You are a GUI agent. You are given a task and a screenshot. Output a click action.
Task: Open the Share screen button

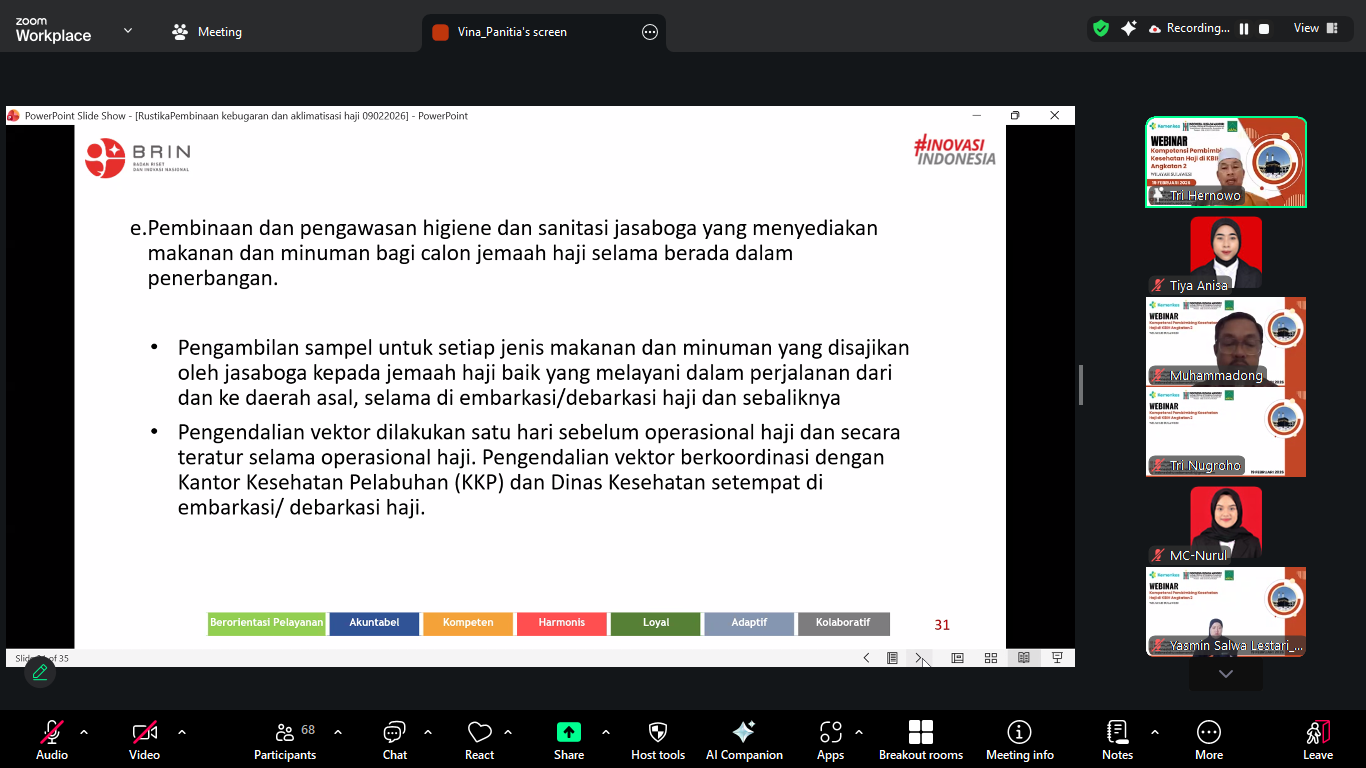coord(569,740)
